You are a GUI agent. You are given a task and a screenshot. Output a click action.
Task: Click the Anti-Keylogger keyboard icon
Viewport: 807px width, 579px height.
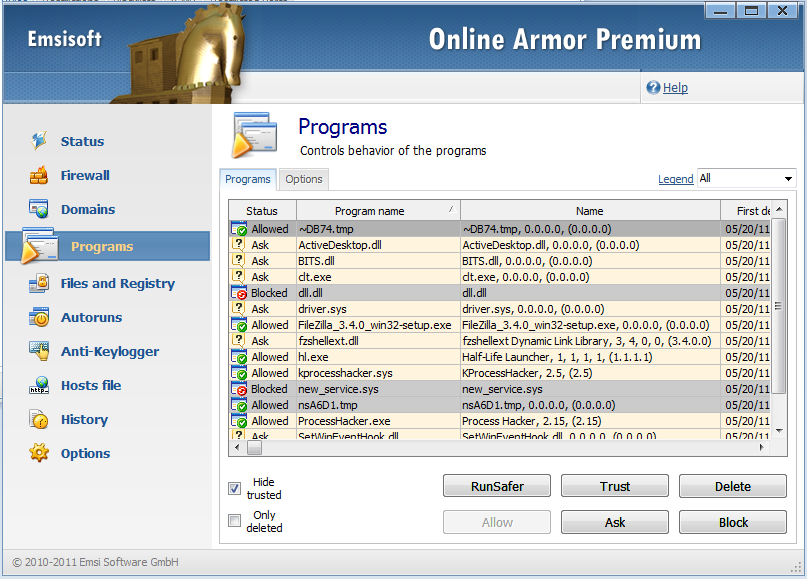click(x=39, y=351)
